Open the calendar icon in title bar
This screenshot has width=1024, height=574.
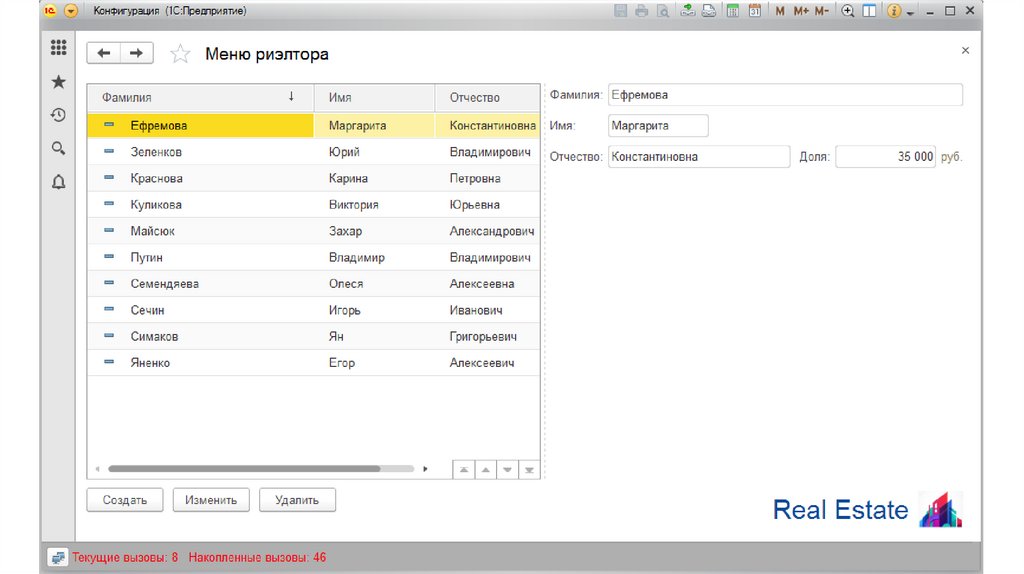pyautogui.click(x=755, y=11)
